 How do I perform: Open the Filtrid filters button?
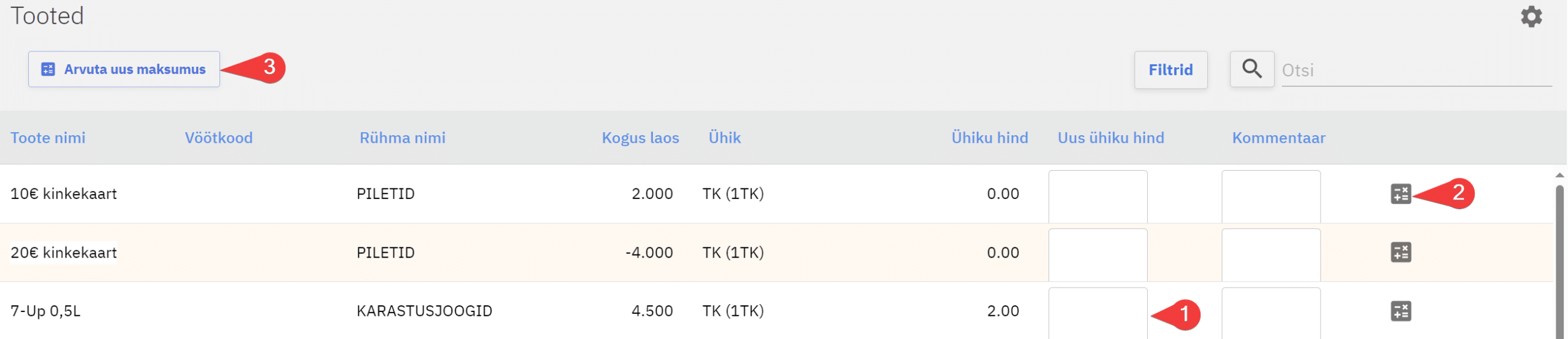coord(1170,70)
